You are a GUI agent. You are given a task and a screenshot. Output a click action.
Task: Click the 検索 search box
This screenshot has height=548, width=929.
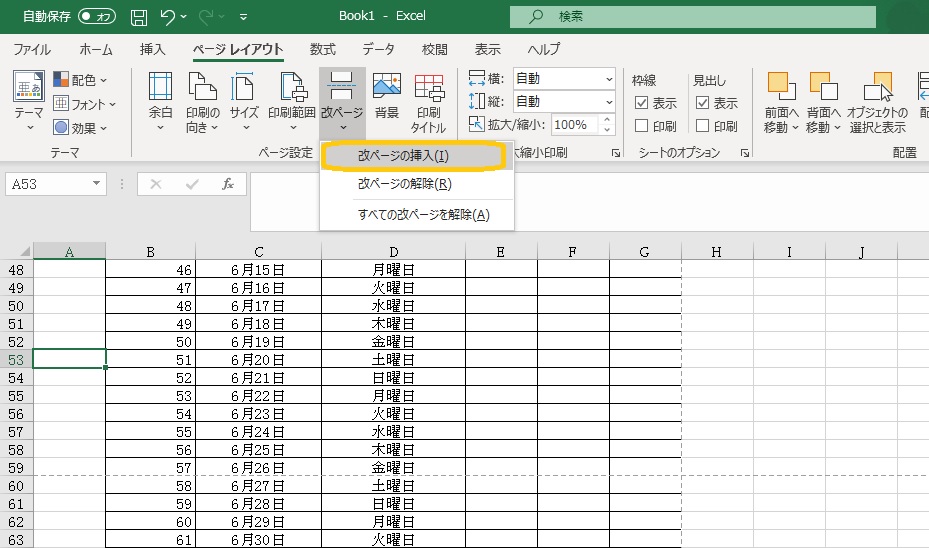(692, 16)
